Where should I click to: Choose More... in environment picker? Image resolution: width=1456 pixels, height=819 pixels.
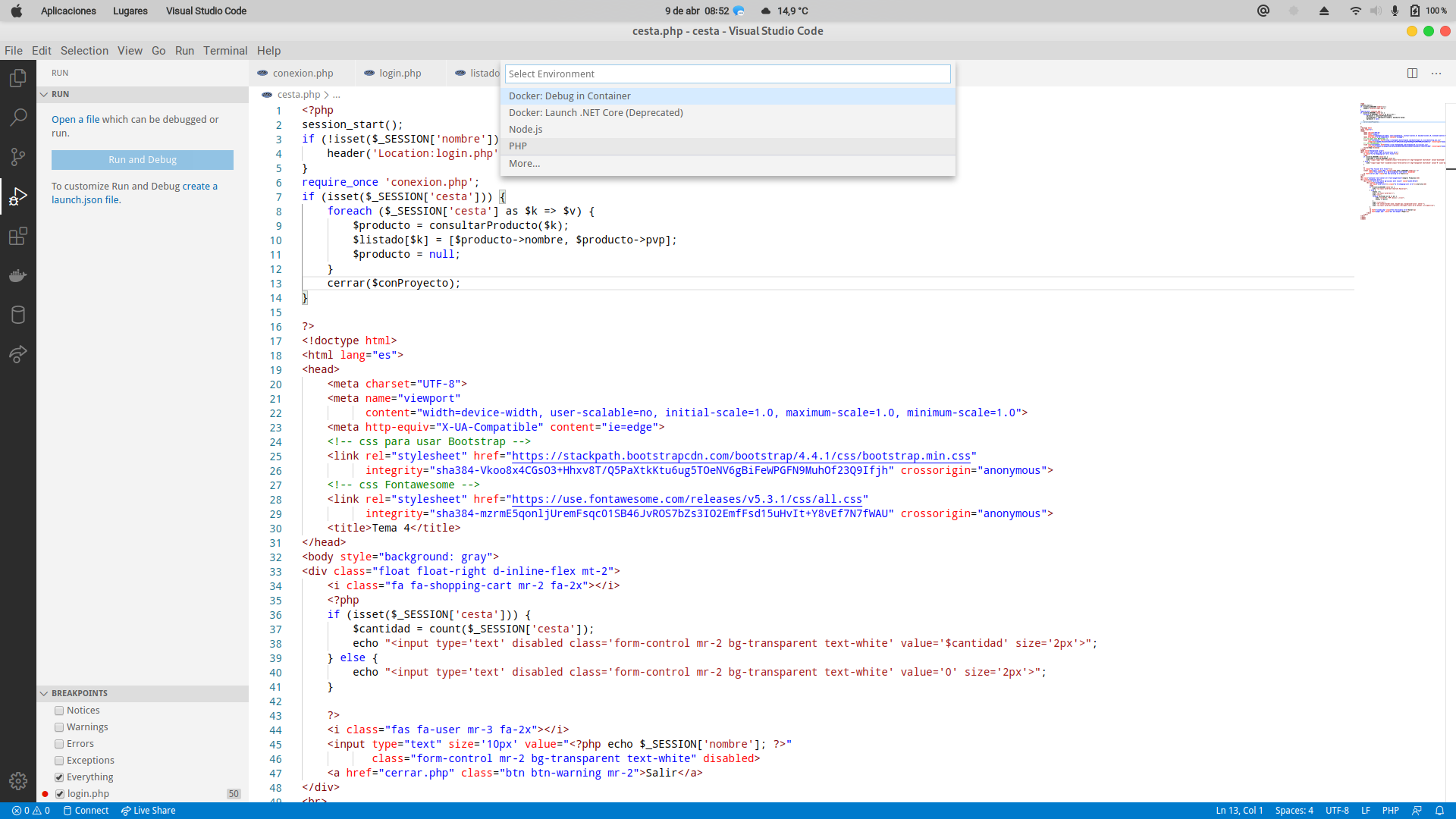[x=728, y=164]
